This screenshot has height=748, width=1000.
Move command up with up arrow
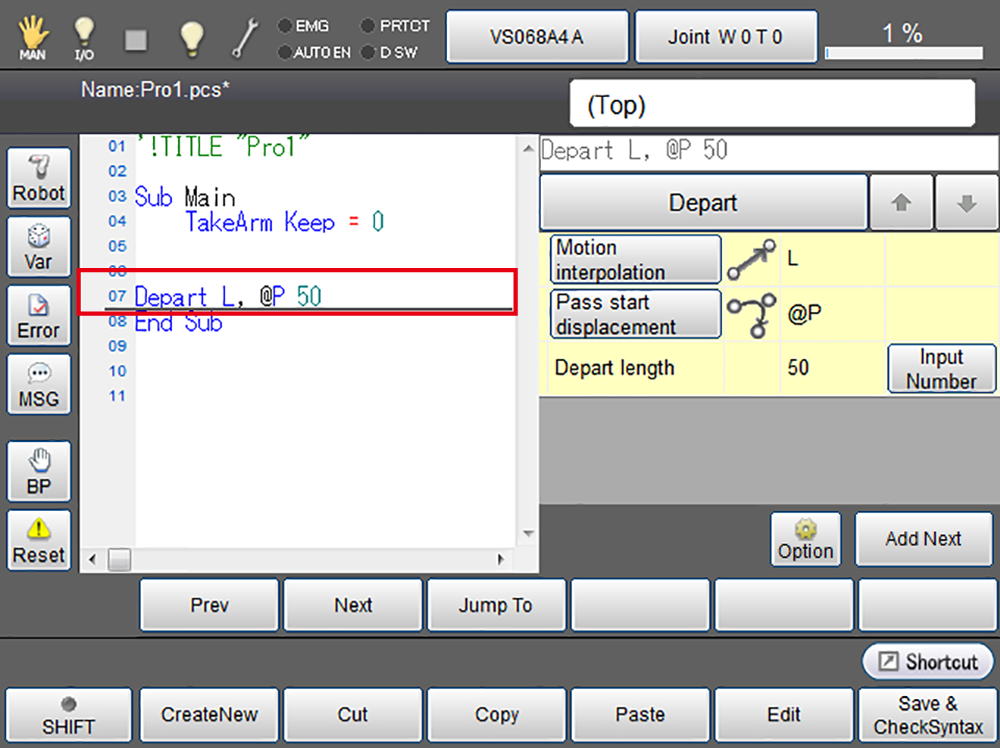point(901,202)
